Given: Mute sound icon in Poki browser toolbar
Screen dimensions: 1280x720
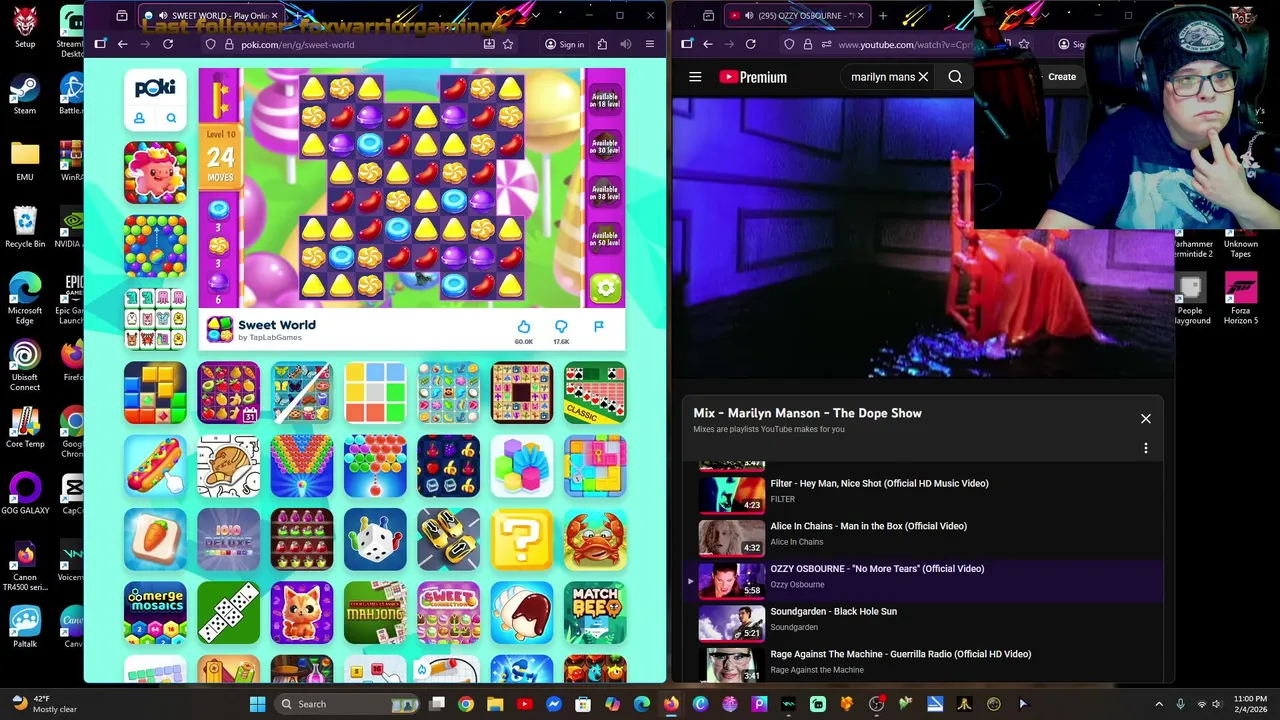Looking at the screenshot, I should coord(626,44).
